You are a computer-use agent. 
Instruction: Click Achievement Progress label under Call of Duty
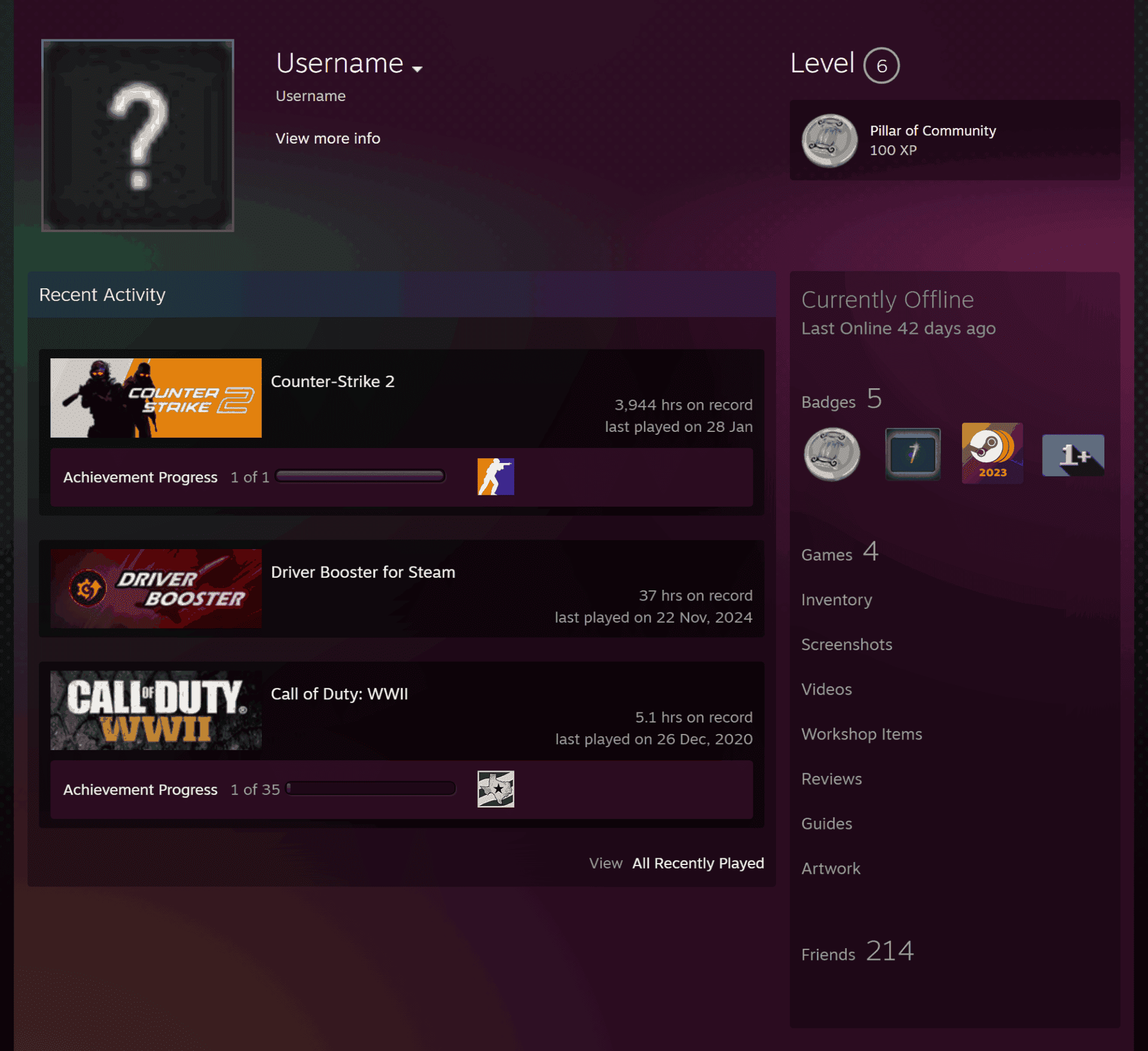click(x=141, y=790)
